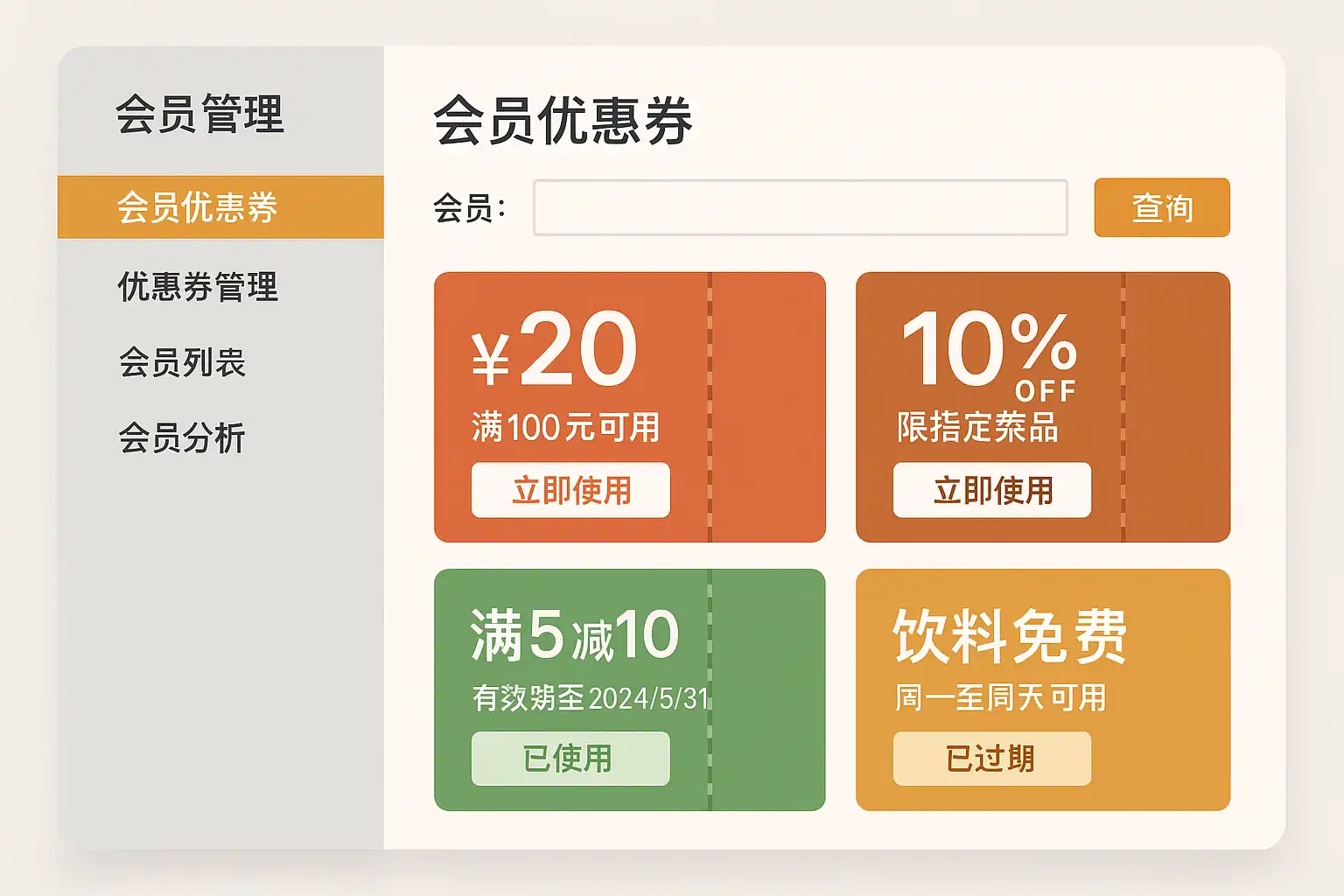Click the 已使用 button on the green coupon

click(x=570, y=759)
